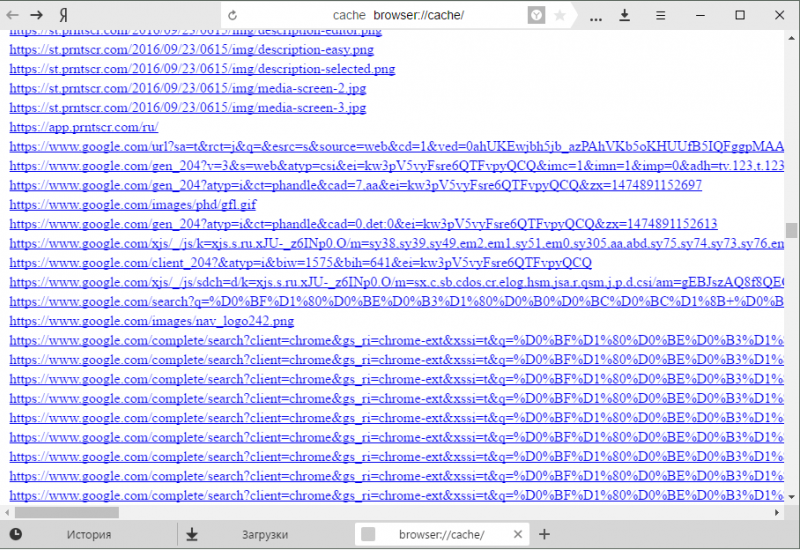
Task: Click the vertical scrollbar thumb
Action: pyautogui.click(x=791, y=230)
